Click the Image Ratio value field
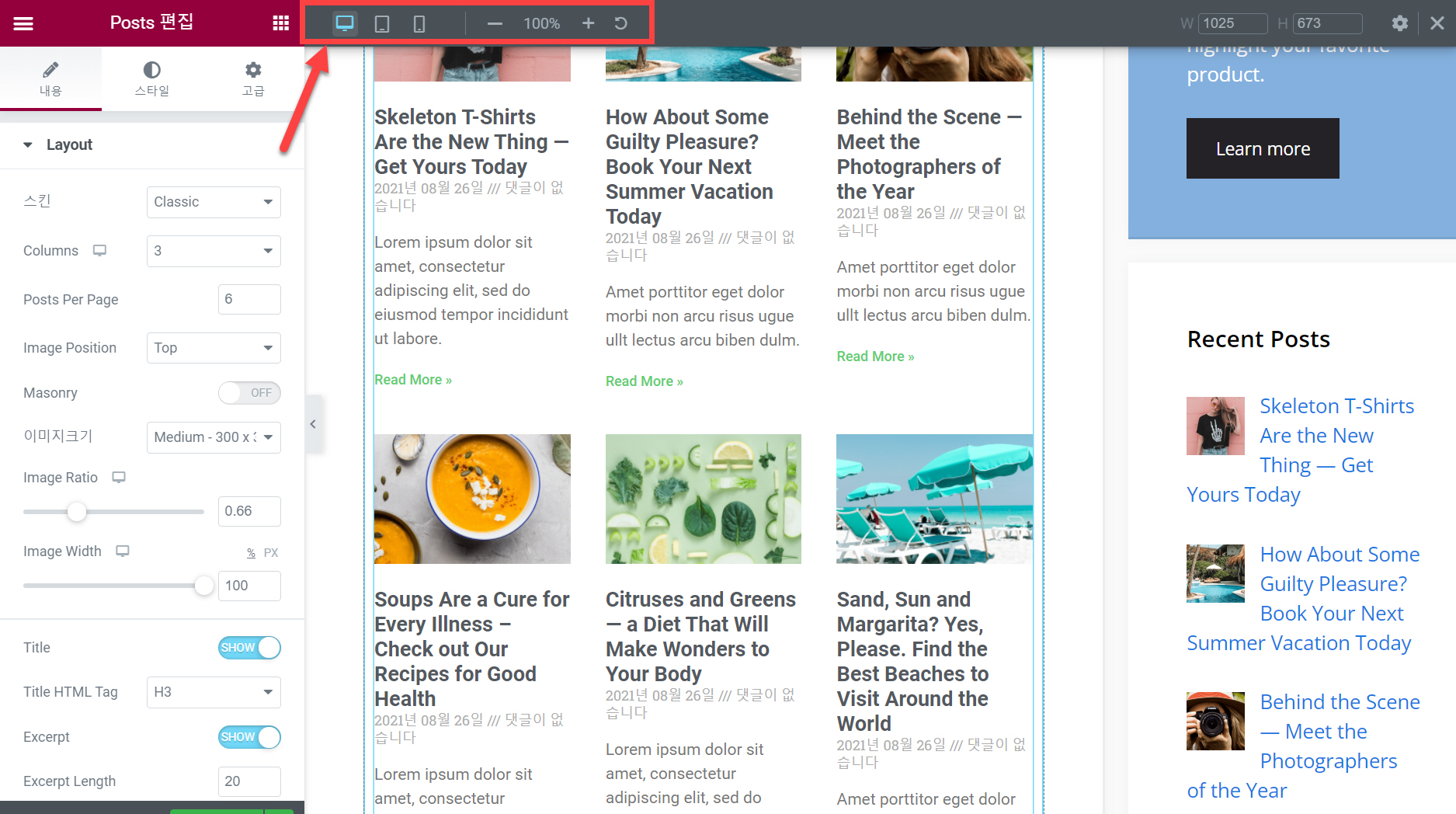Image resolution: width=1456 pixels, height=814 pixels. 249,511
